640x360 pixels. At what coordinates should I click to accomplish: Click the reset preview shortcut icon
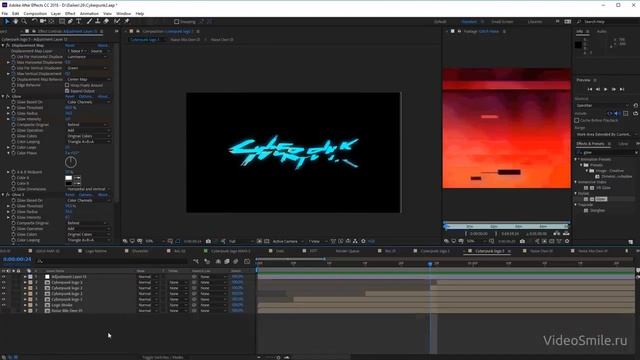pos(636,105)
